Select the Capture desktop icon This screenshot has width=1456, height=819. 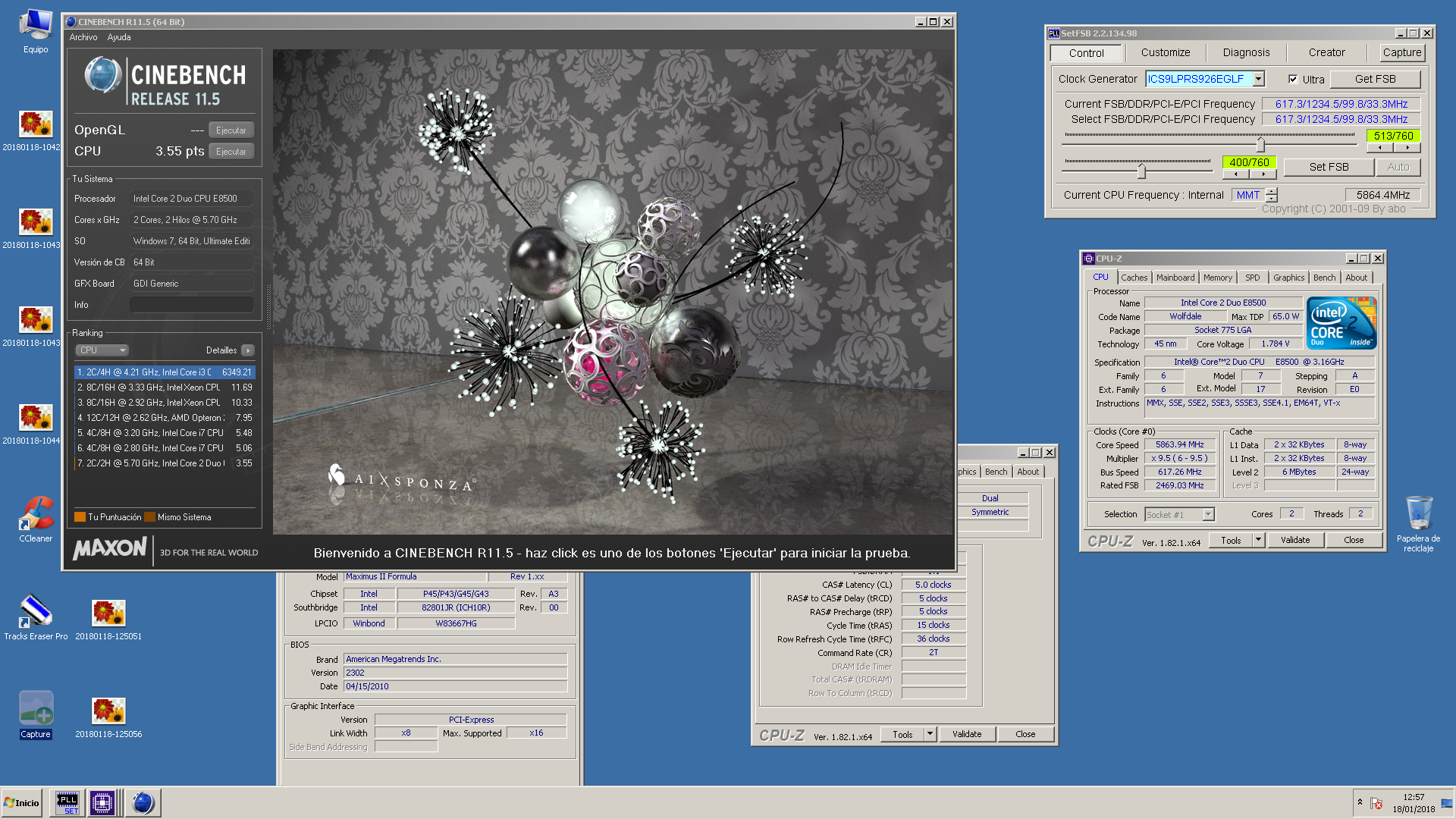pyautogui.click(x=36, y=715)
